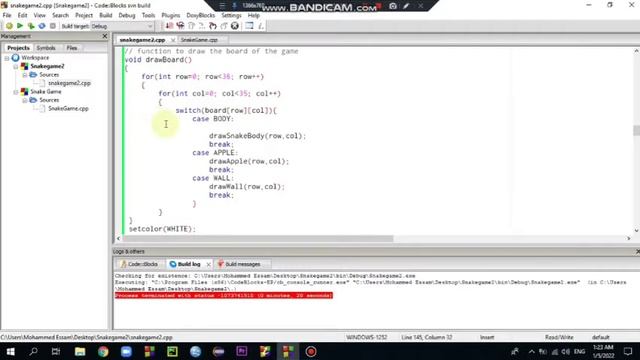The height and width of the screenshot is (360, 640).
Task: Collapse Sources folder under Snake Game
Action: pos(25,100)
